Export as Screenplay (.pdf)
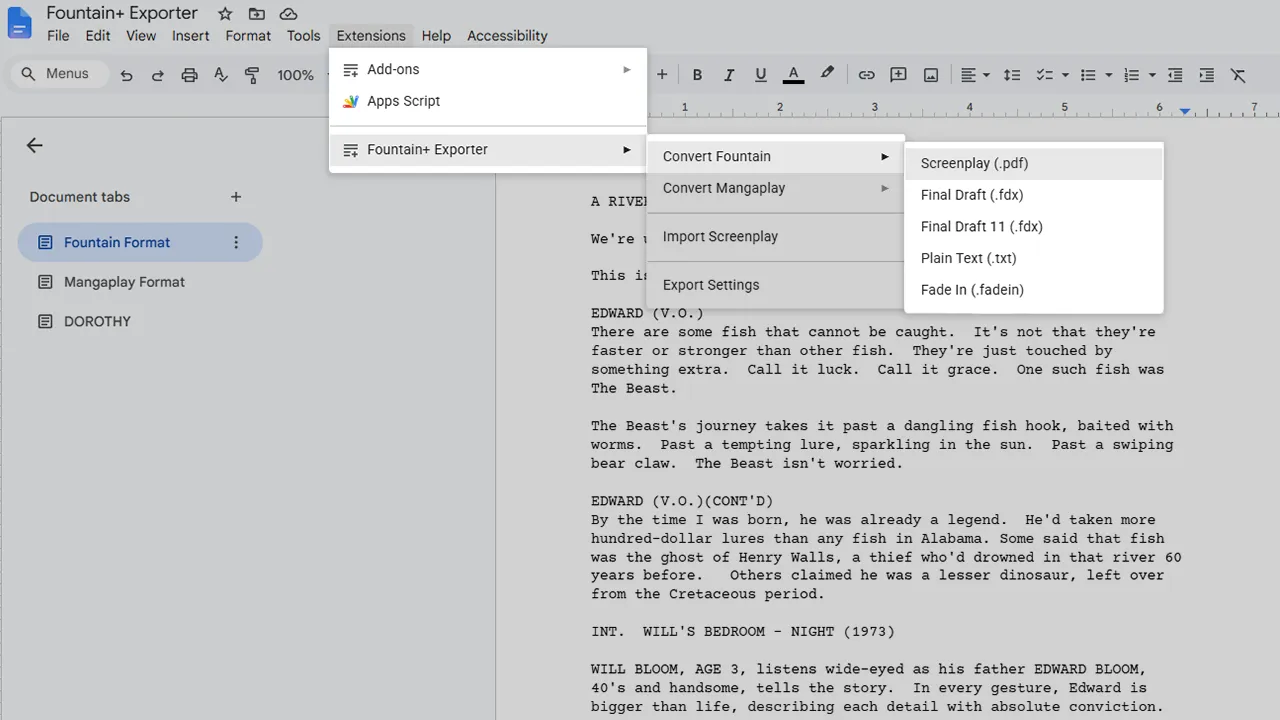Screen dimensions: 1280x720 tap(1034, 163)
